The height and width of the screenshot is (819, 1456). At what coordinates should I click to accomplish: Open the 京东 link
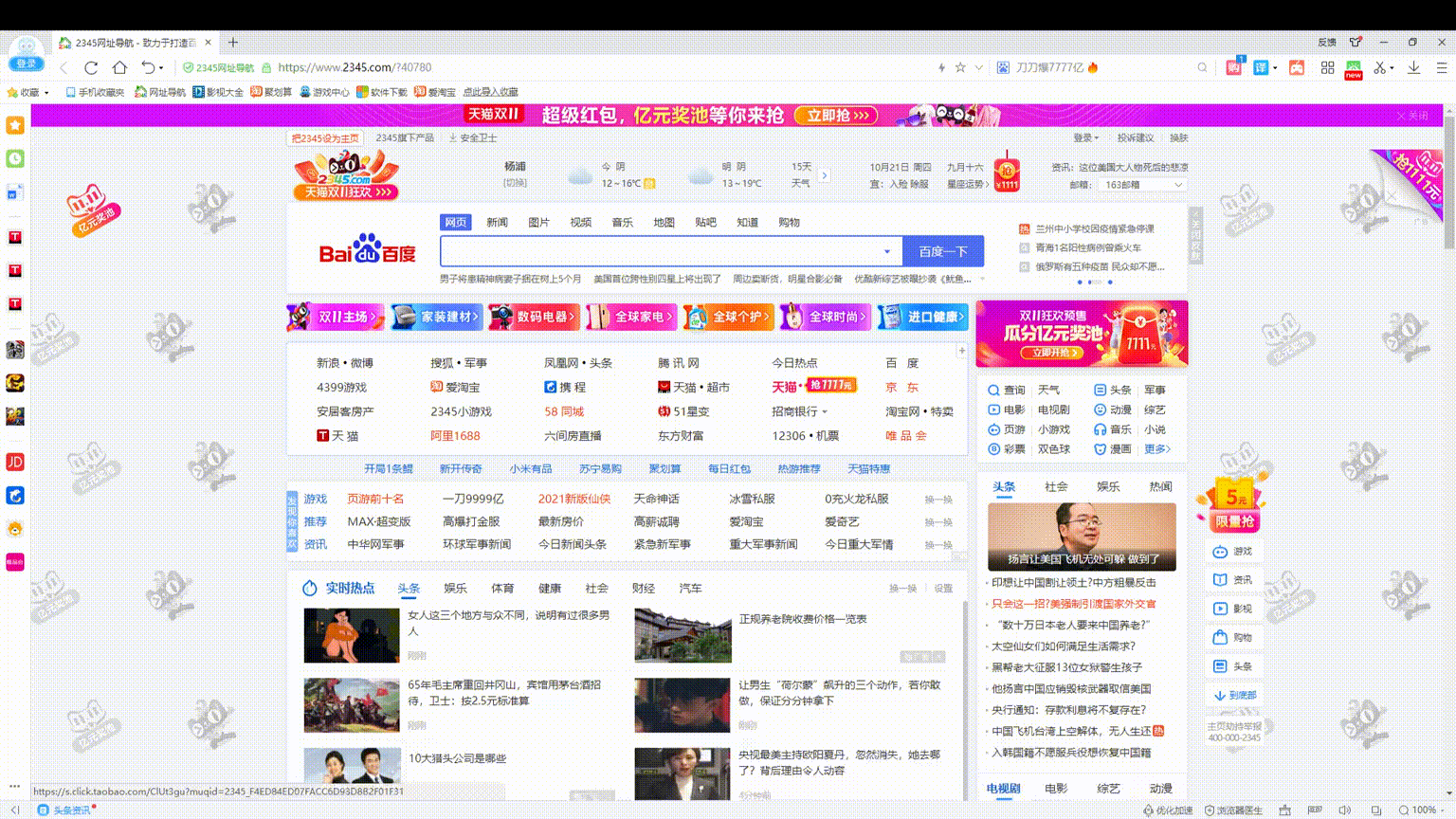(901, 388)
